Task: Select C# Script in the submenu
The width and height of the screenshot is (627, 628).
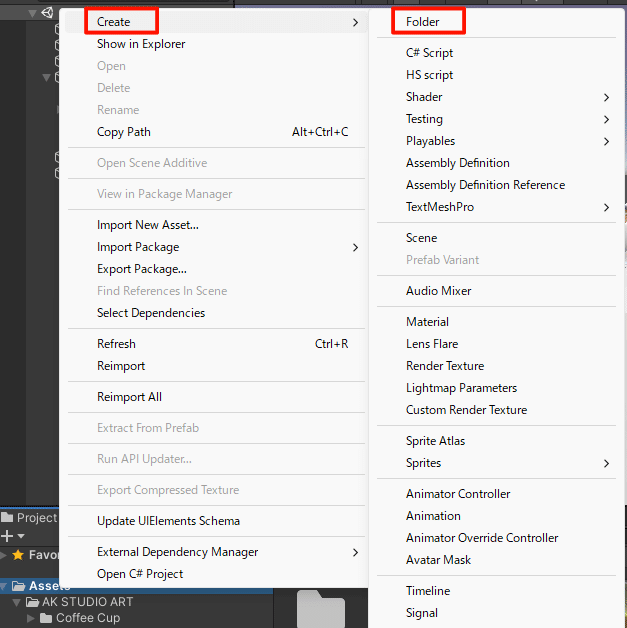Action: 429,53
